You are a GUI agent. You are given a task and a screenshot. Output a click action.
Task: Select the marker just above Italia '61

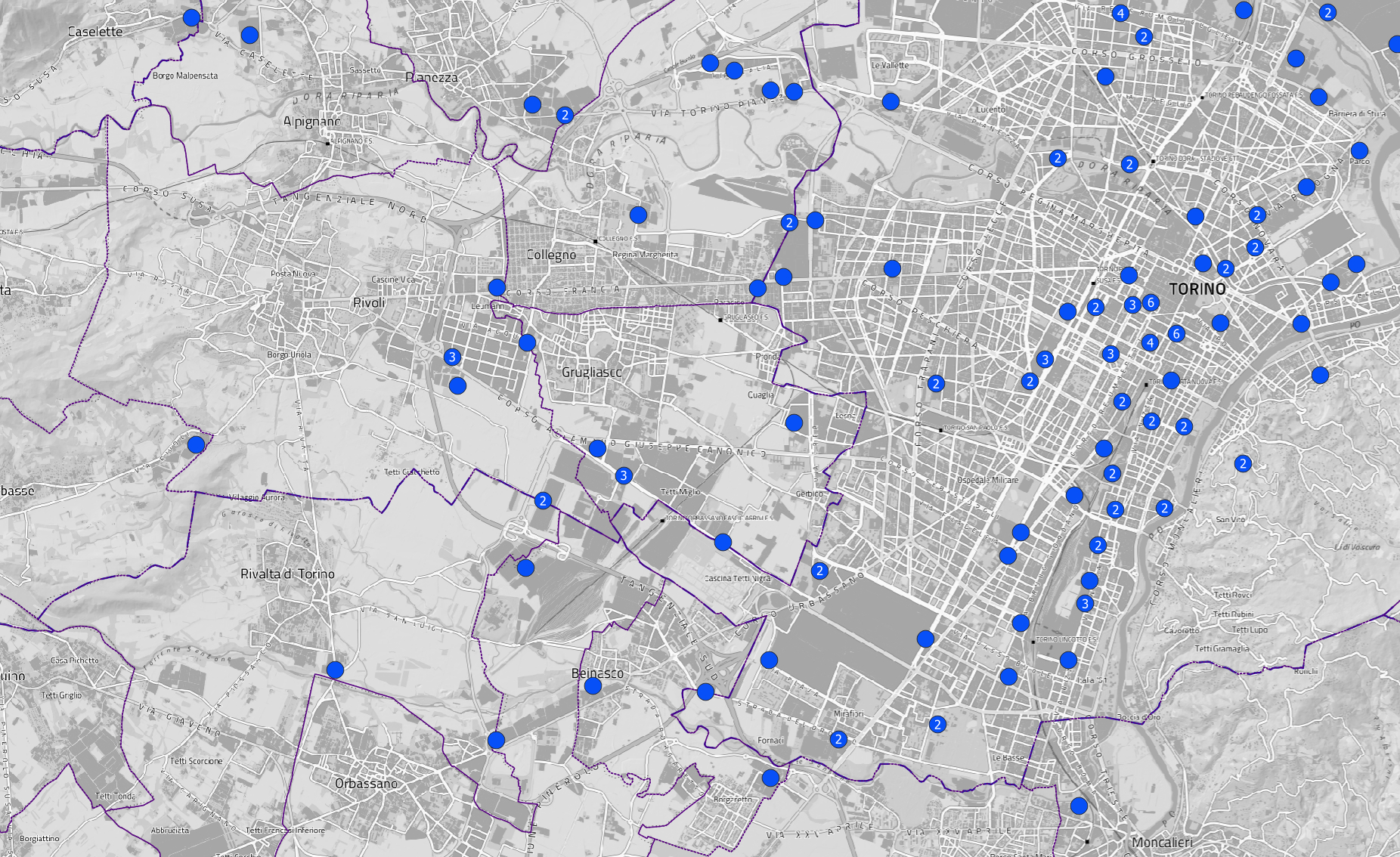[1068, 661]
